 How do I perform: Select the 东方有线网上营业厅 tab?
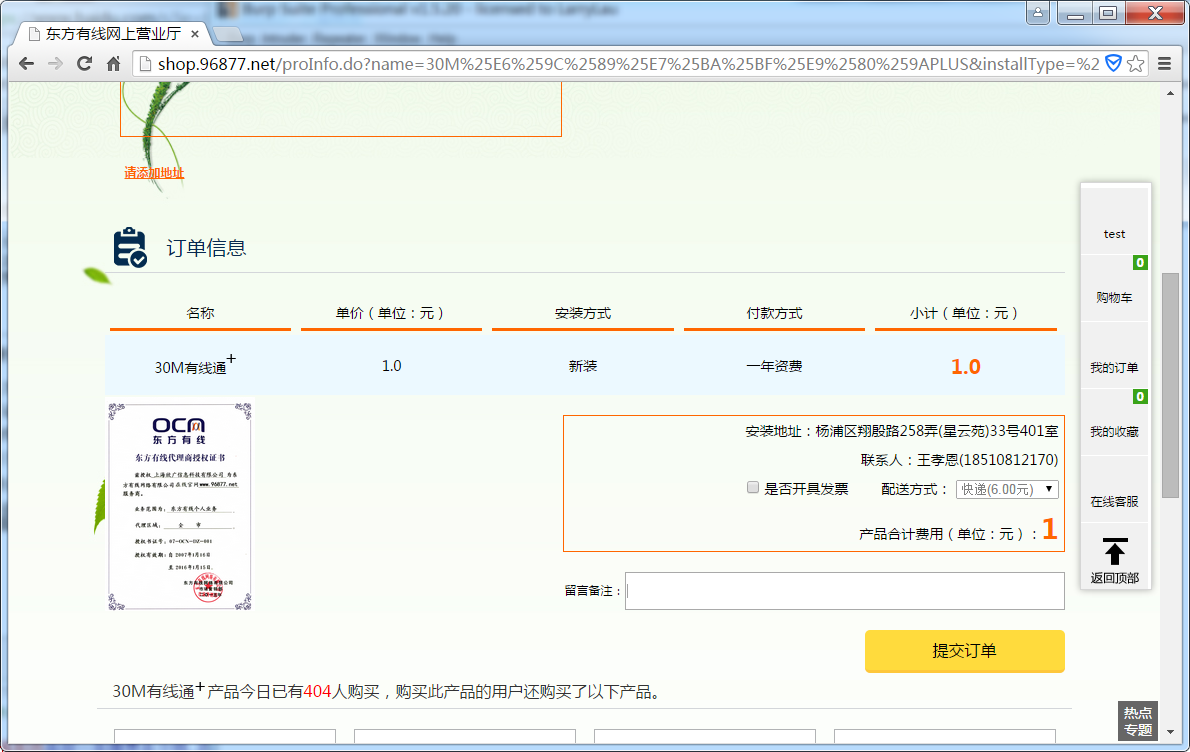(112, 34)
